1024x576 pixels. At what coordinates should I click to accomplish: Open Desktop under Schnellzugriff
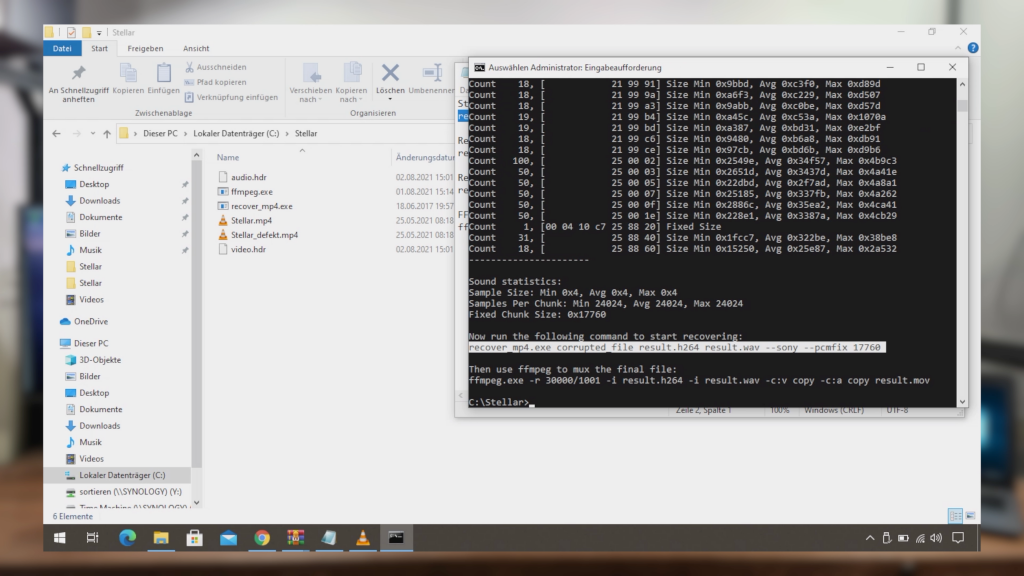pos(94,184)
